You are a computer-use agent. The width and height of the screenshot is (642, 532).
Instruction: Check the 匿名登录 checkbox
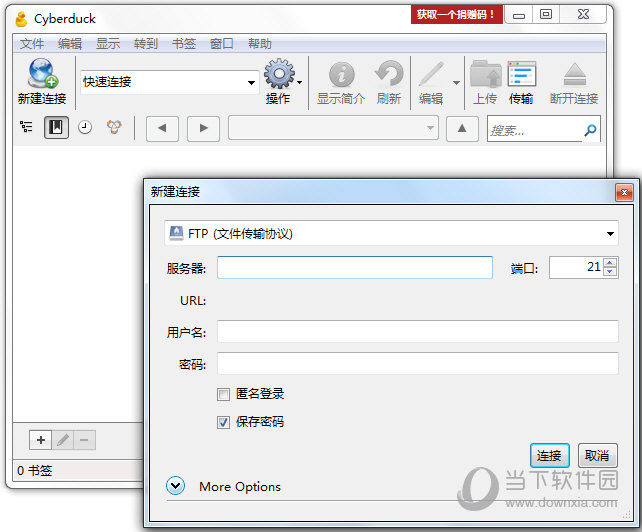coord(223,394)
